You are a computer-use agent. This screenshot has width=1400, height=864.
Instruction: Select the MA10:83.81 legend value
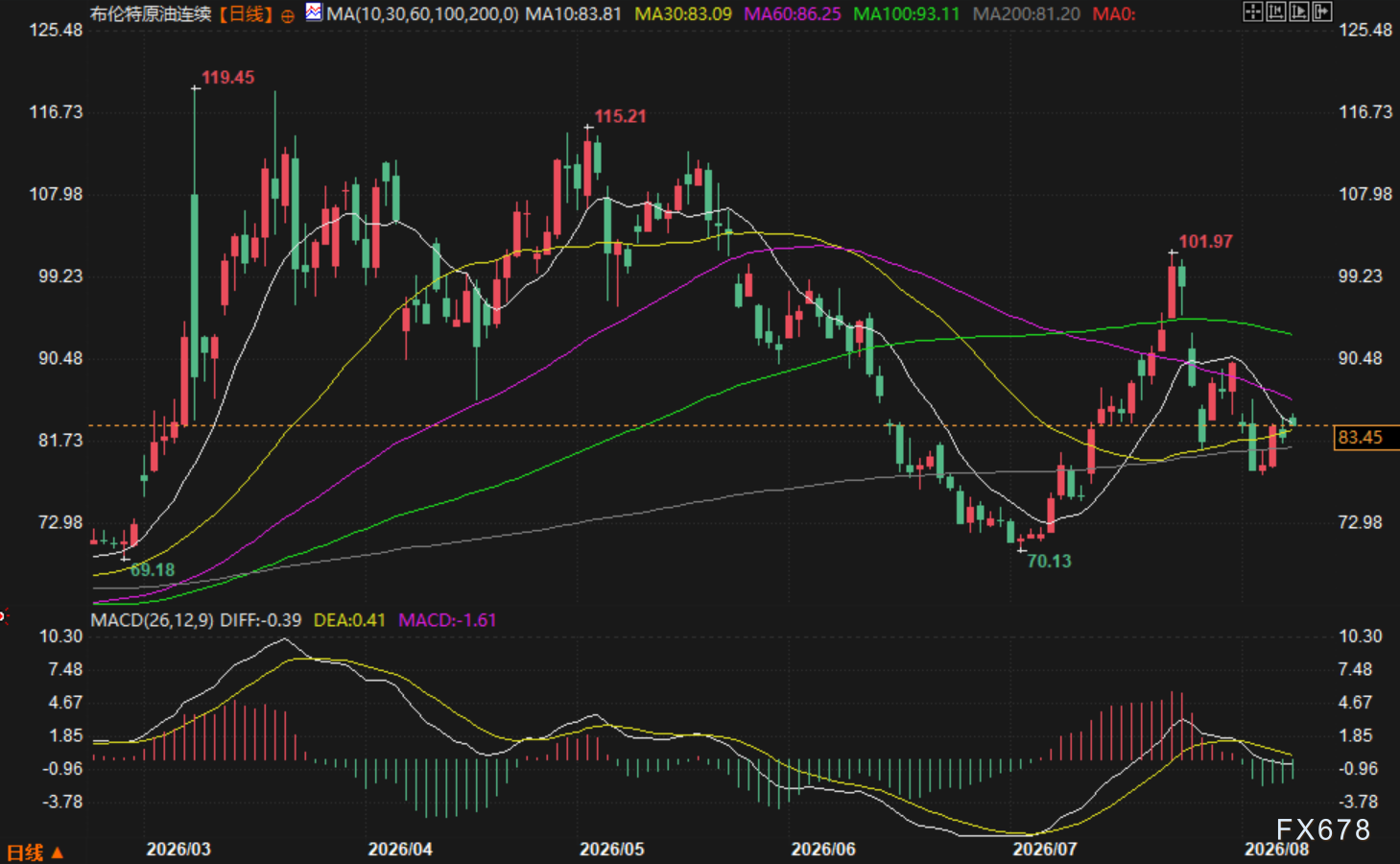[x=574, y=14]
